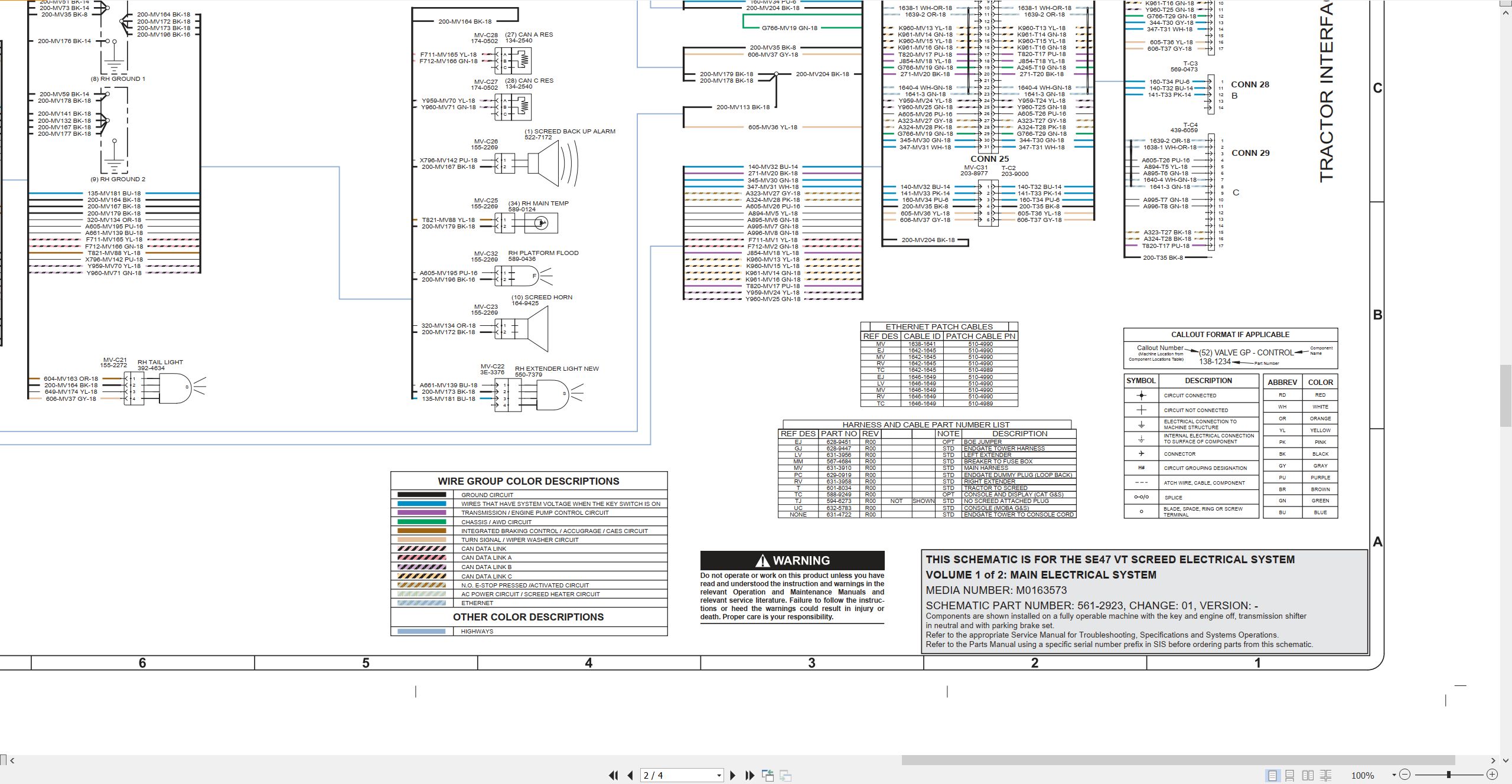Enable continuous scrolling page mode
The image size is (1512, 784).
coord(1290,775)
